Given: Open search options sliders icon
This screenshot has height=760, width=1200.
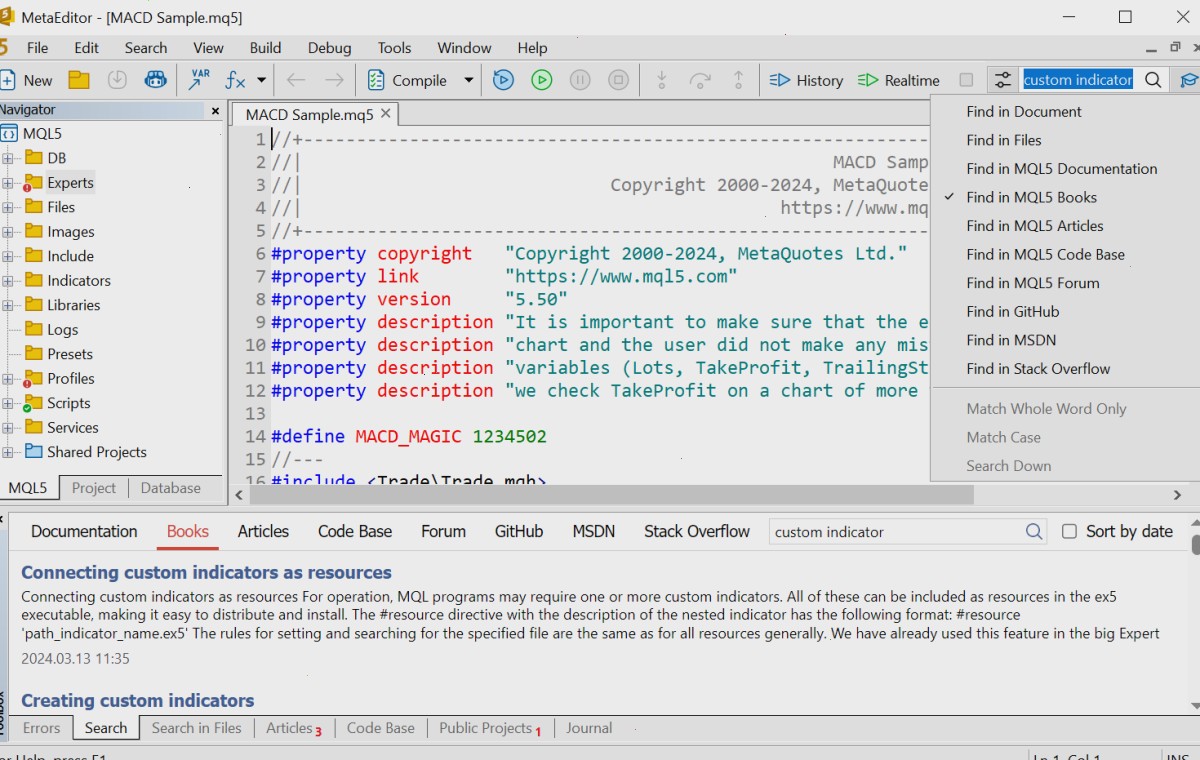Looking at the screenshot, I should click(x=1002, y=80).
